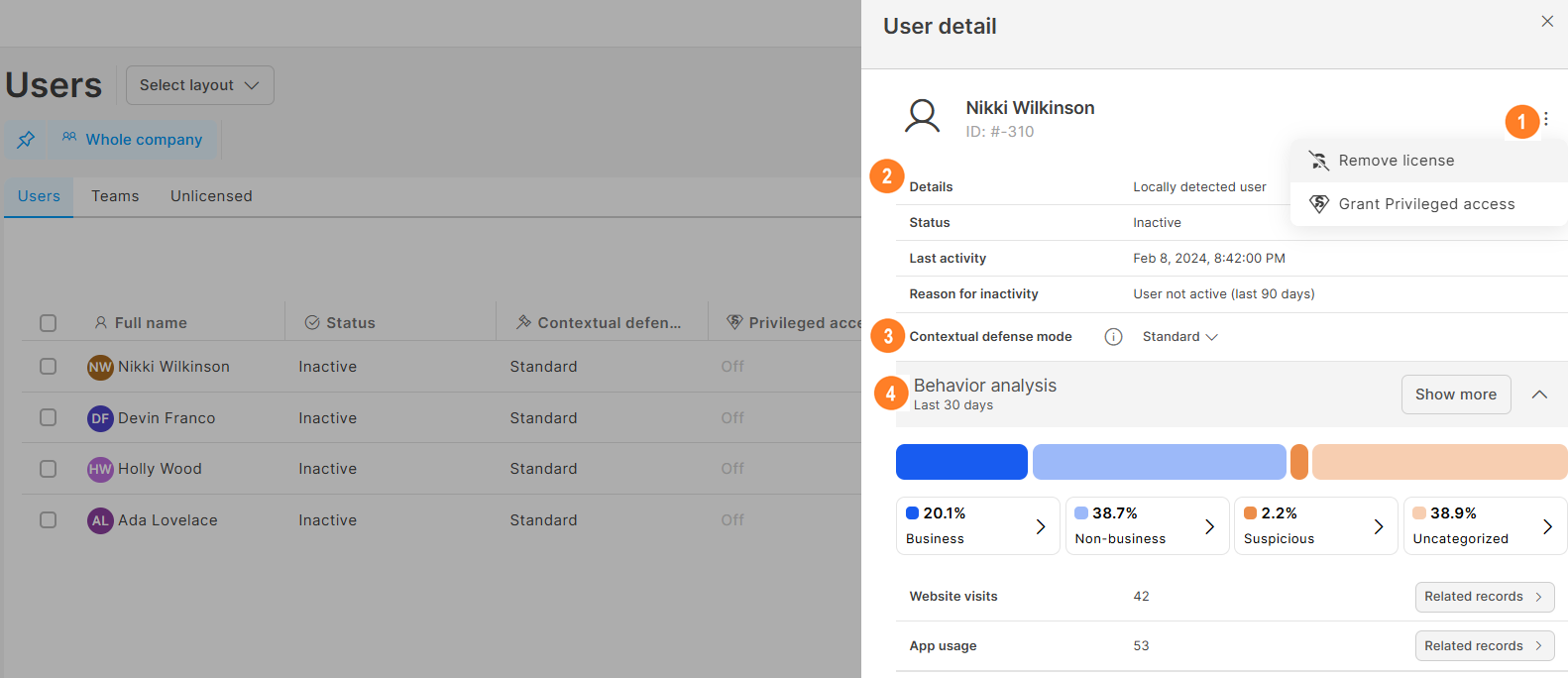The image size is (1568, 678).
Task: Choose Remove license from the menu
Action: coord(1396,161)
